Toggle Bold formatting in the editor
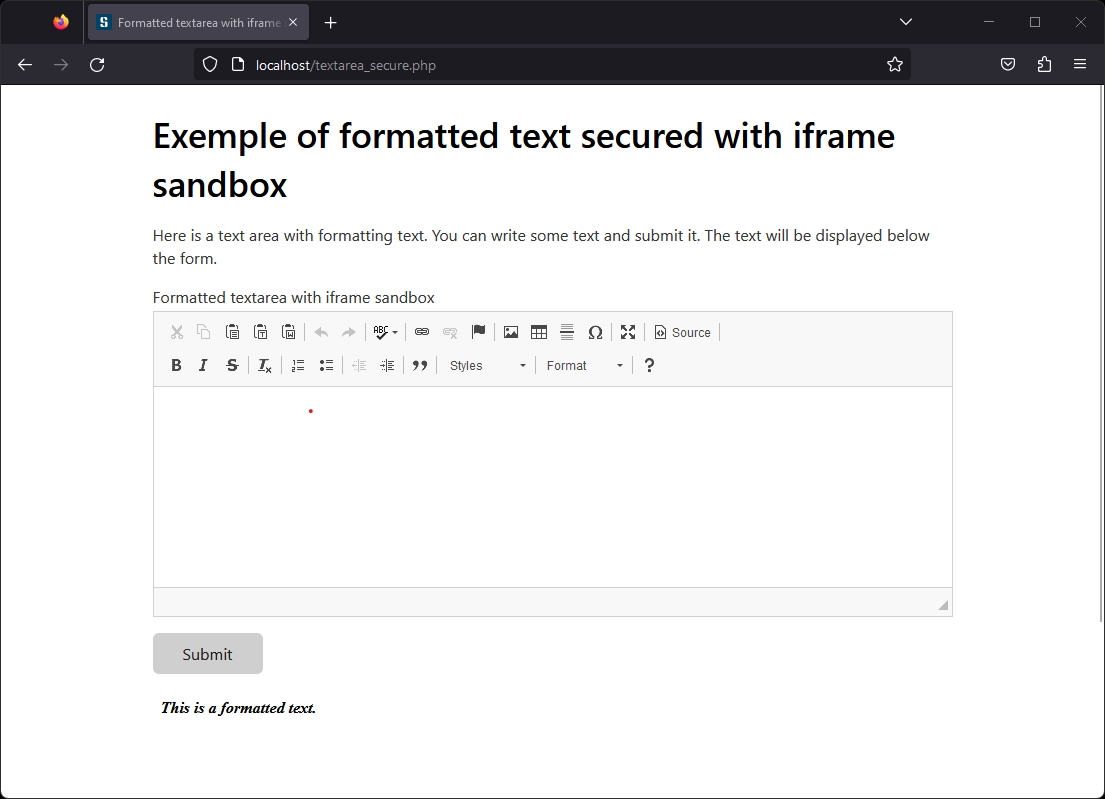This screenshot has width=1105, height=799. pyautogui.click(x=176, y=366)
